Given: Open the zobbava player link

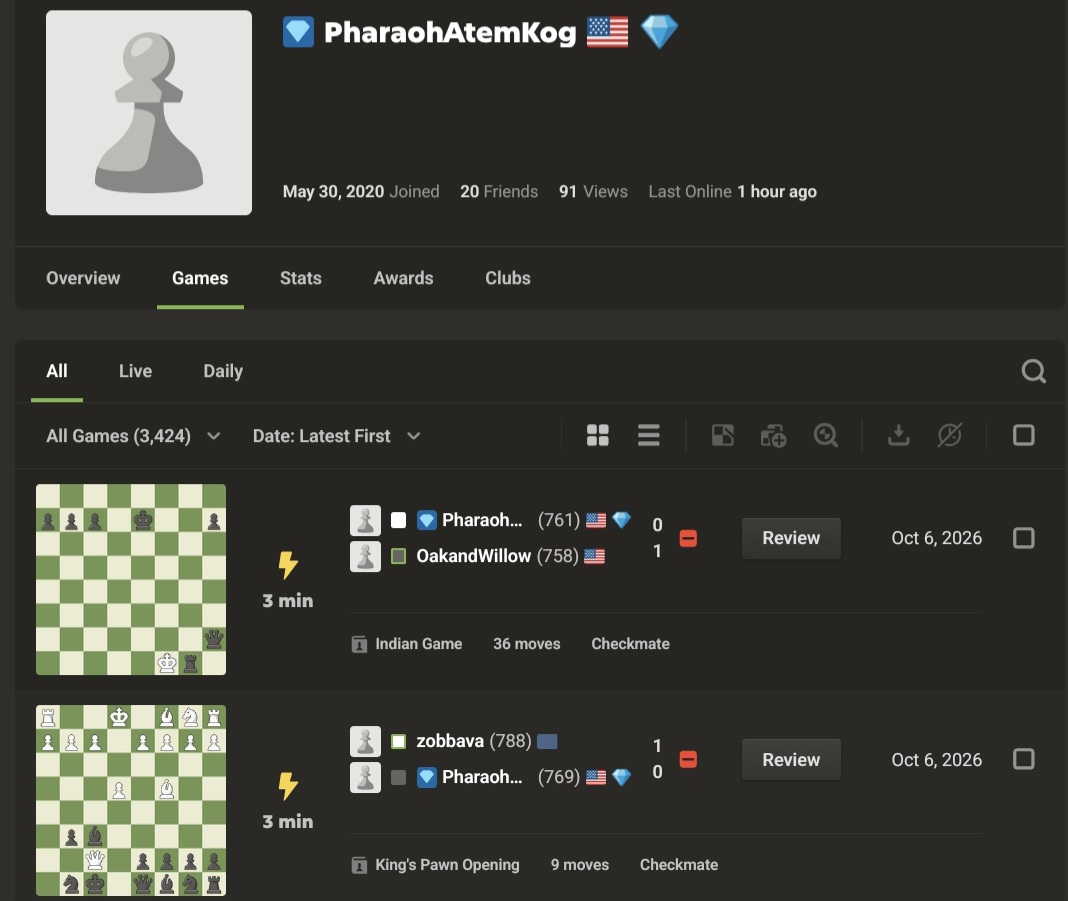Looking at the screenshot, I should tap(450, 741).
